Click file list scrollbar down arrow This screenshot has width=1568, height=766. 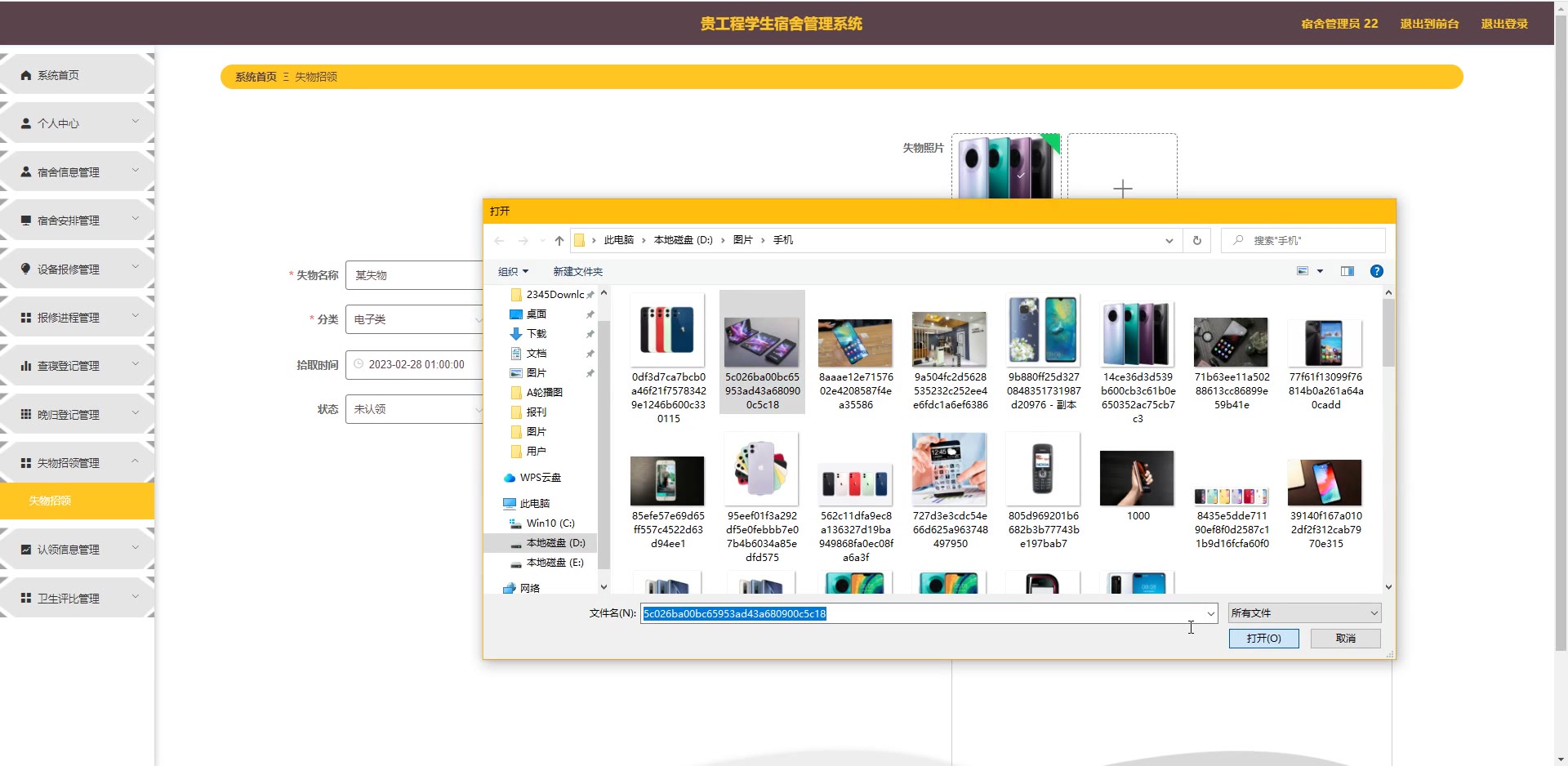(1388, 587)
